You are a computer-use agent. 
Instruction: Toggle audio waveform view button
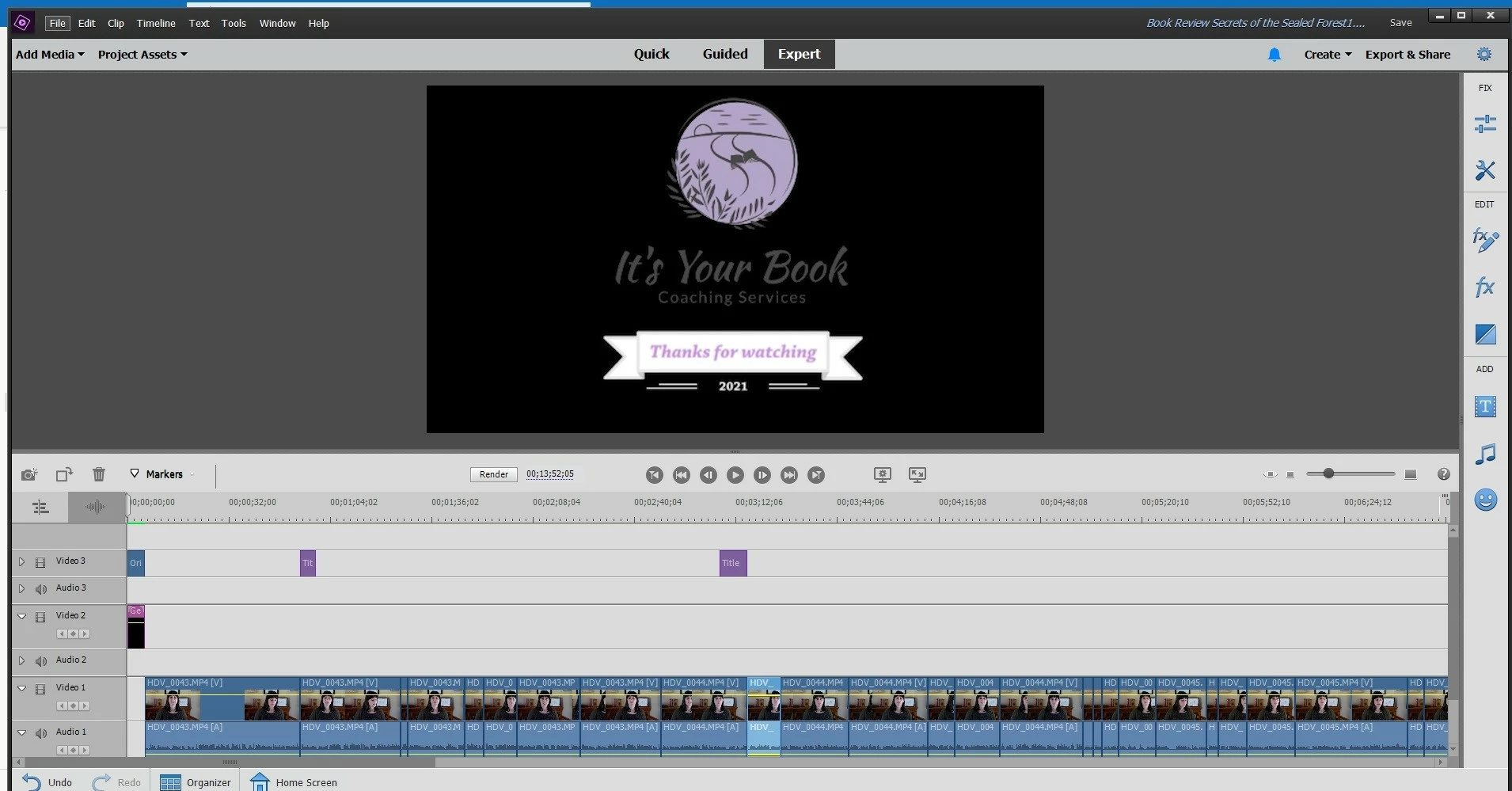click(x=96, y=508)
